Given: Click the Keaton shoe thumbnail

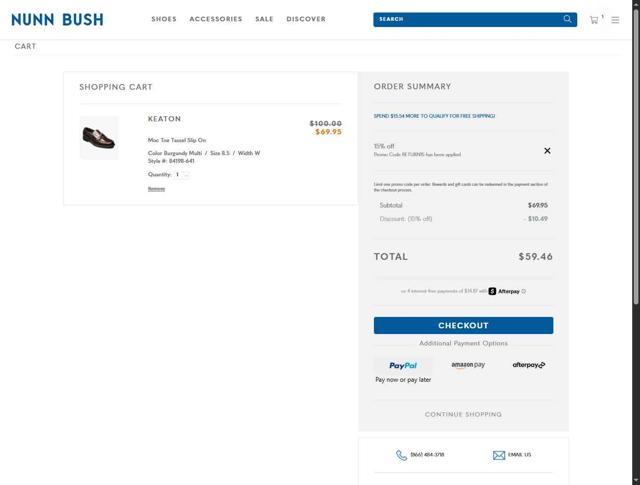Looking at the screenshot, I should coord(99,137).
